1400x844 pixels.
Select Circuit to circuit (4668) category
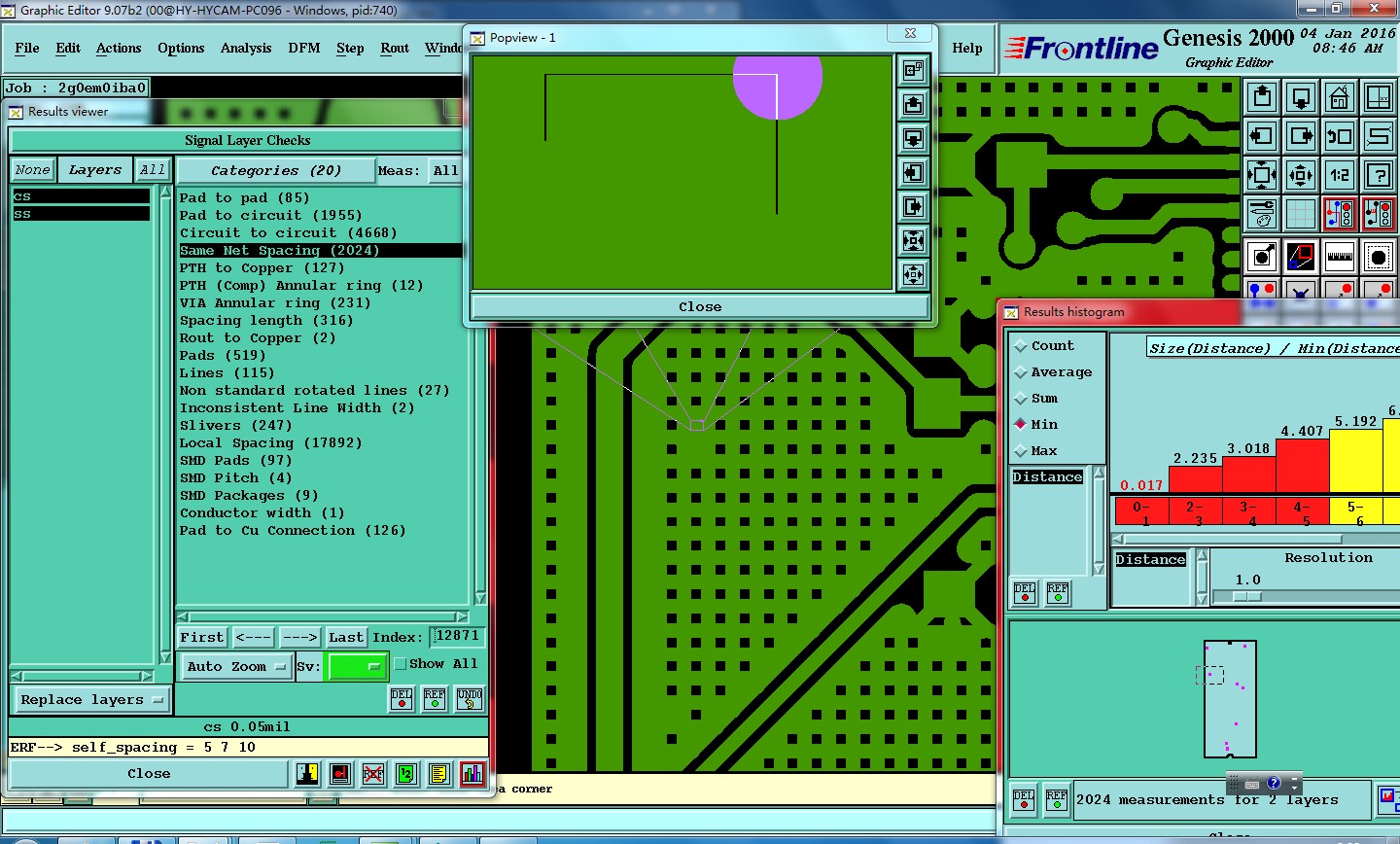pyautogui.click(x=288, y=232)
